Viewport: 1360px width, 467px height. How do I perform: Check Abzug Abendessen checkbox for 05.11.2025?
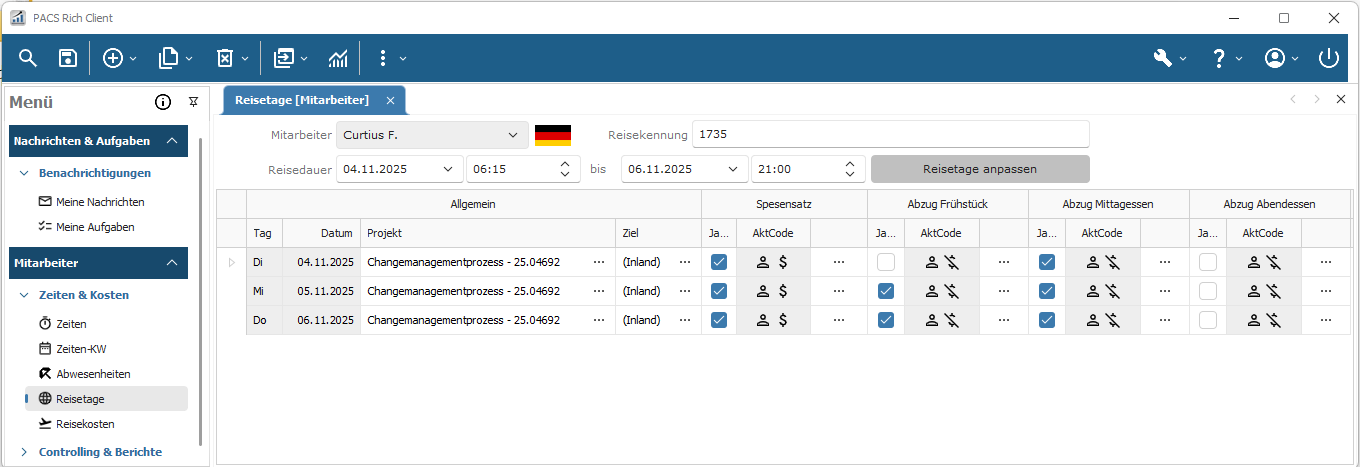pos(1208,291)
